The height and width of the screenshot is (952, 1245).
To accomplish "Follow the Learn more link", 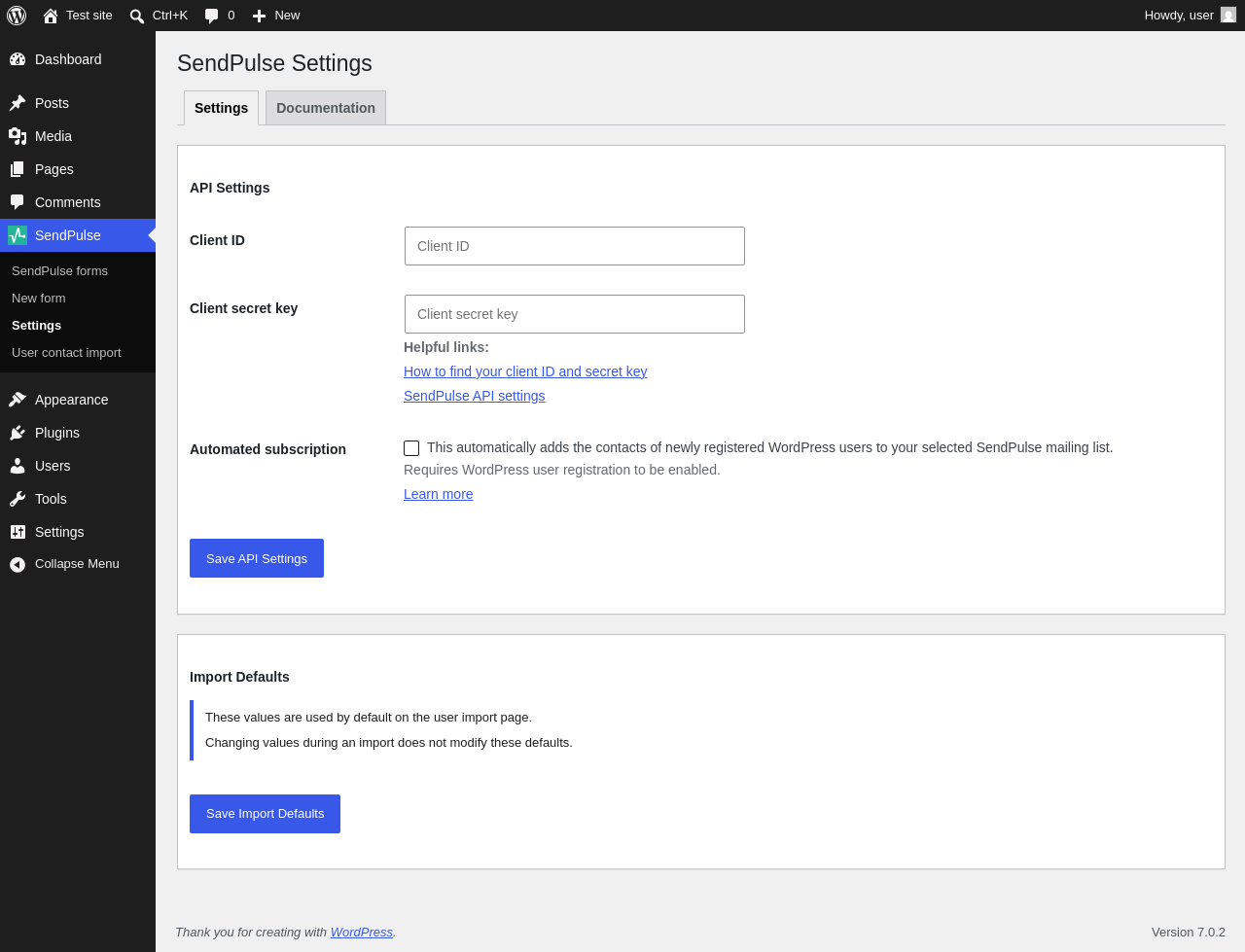I will tap(438, 494).
